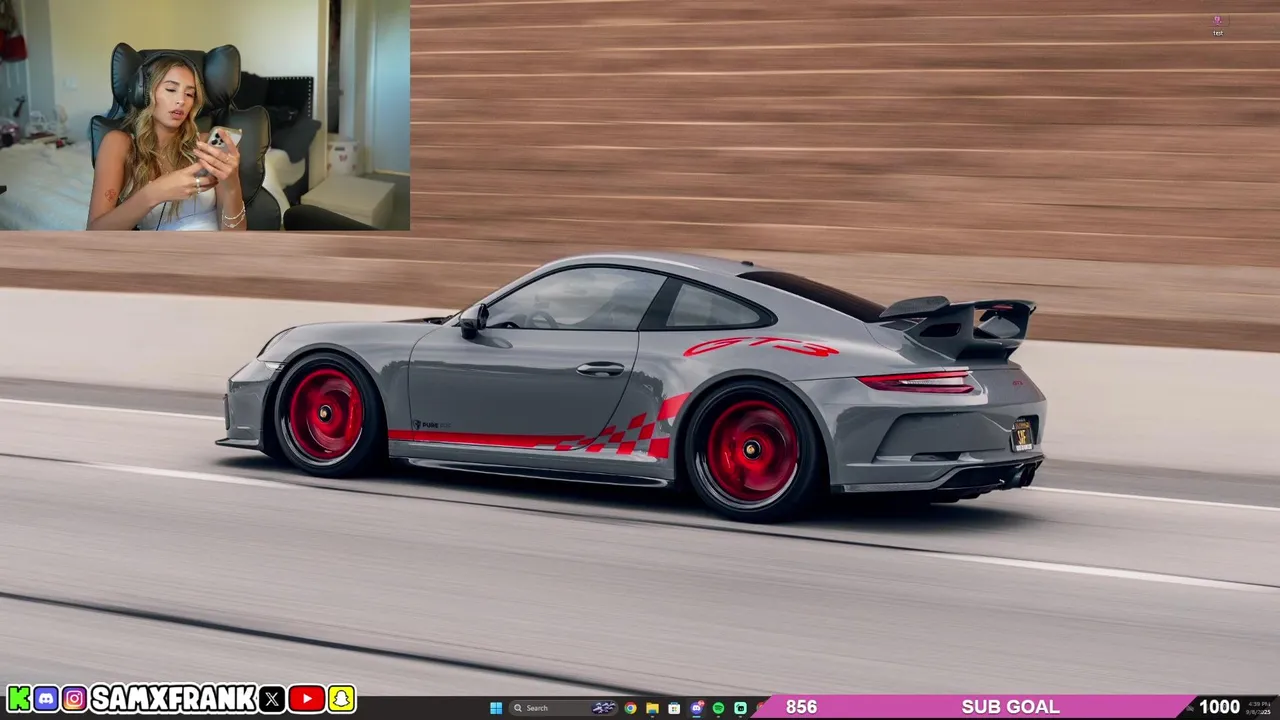This screenshot has height=720, width=1280.
Task: Click the 856 current sub count
Action: pyautogui.click(x=801, y=707)
